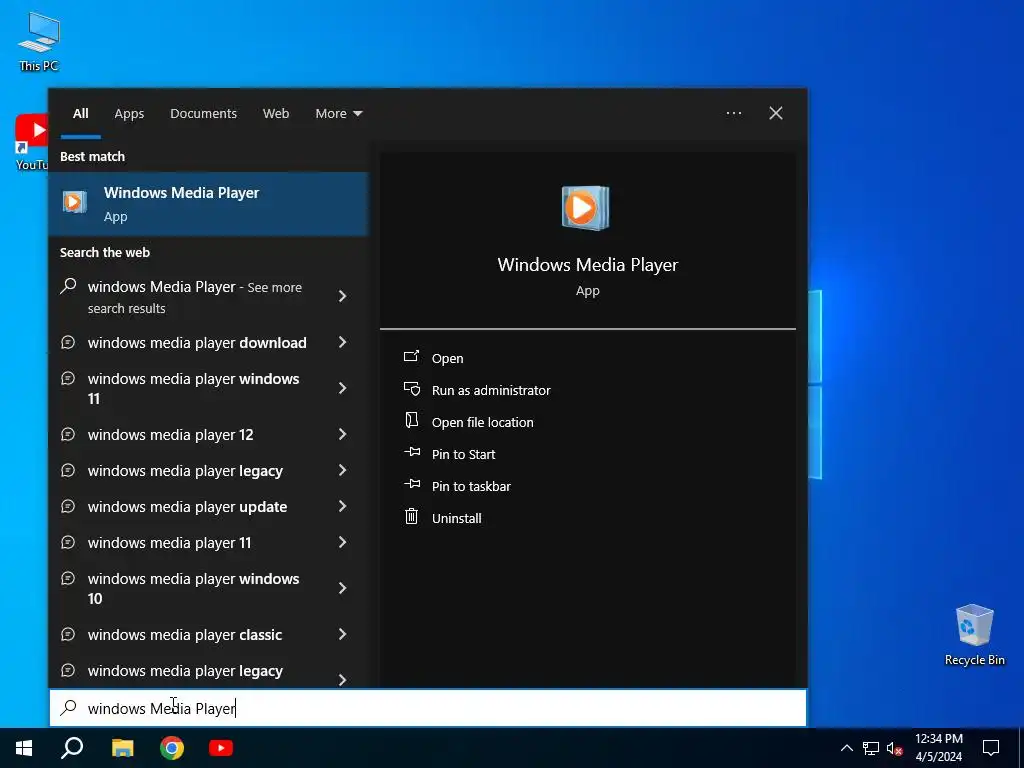Expand 'windows media player 12' chevron

[342, 434]
